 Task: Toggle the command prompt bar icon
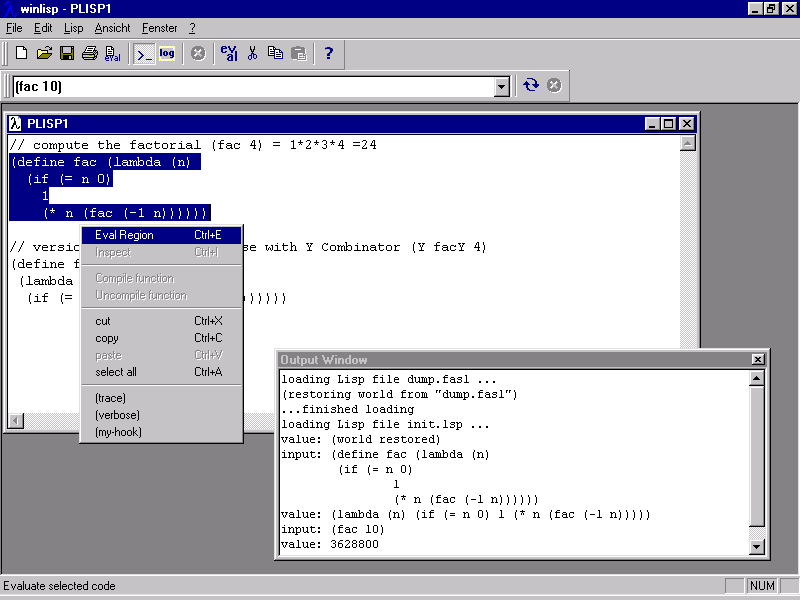[143, 53]
